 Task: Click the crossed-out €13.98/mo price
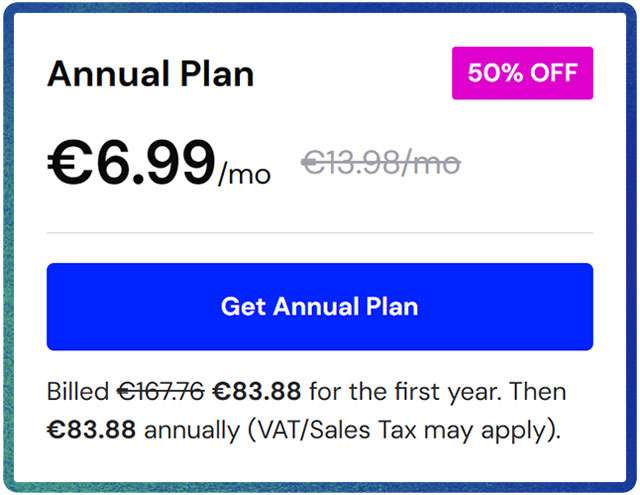381,163
